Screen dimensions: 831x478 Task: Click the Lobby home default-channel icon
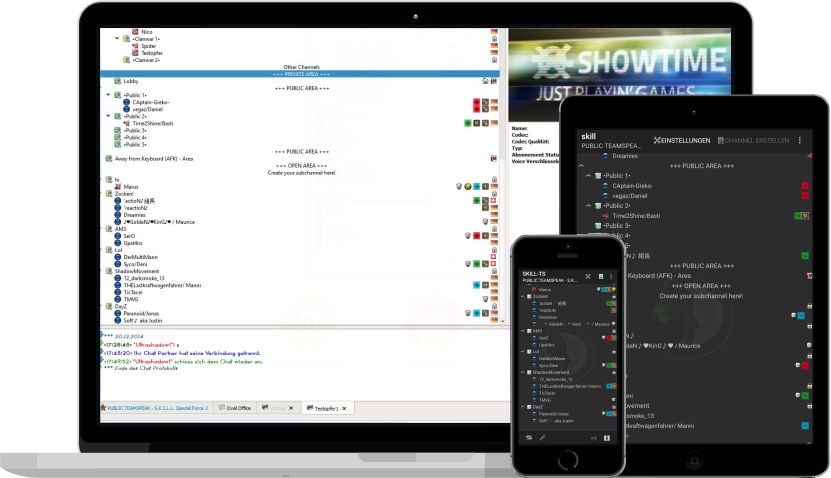(485, 81)
